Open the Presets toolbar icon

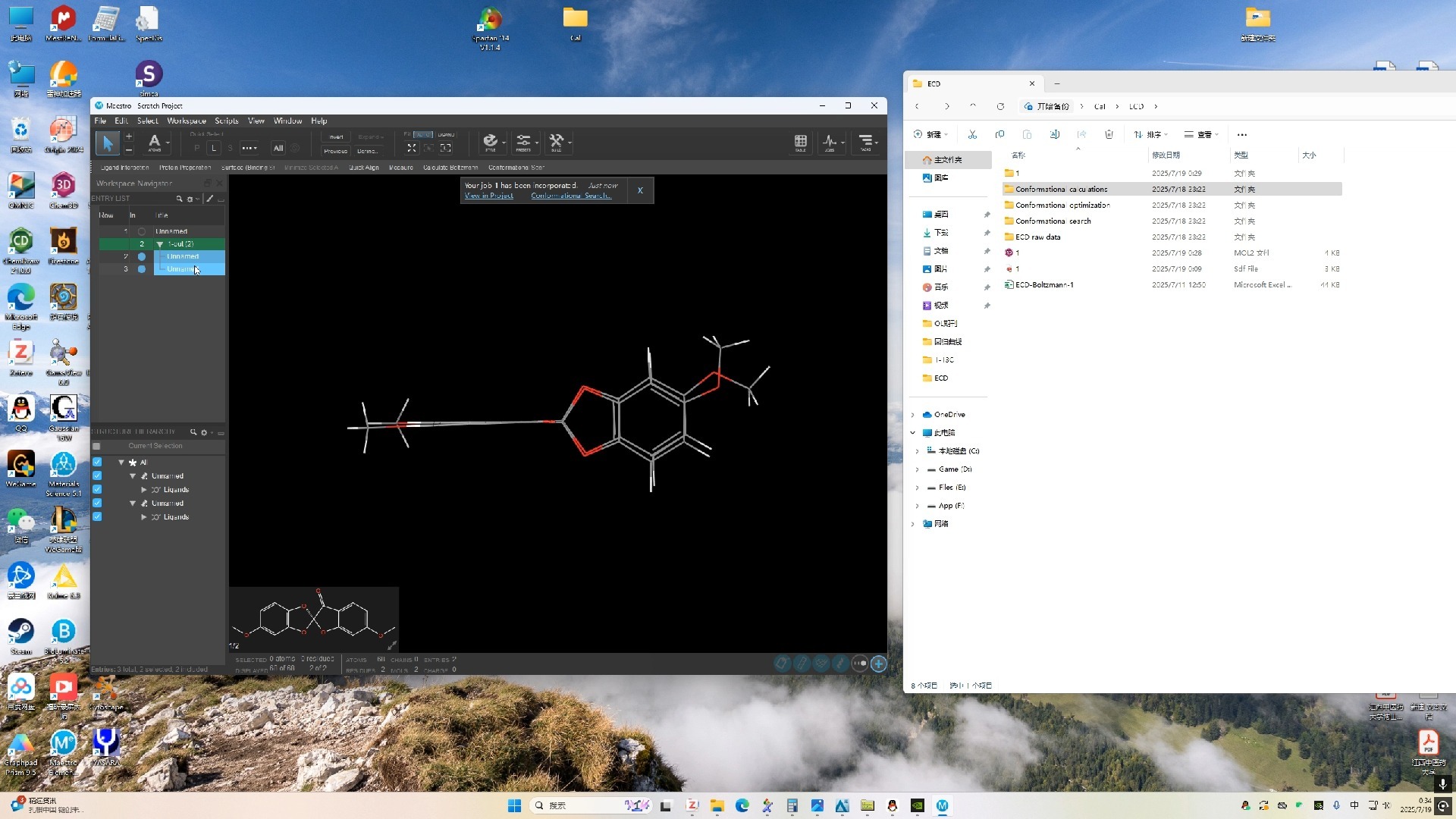[523, 141]
